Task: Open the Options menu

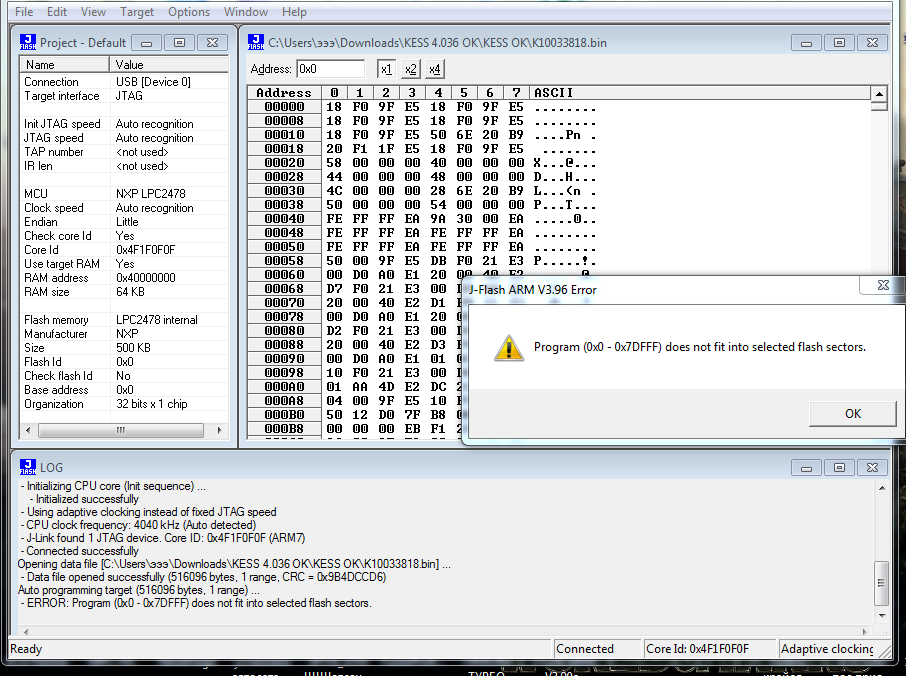Action: 189,12
